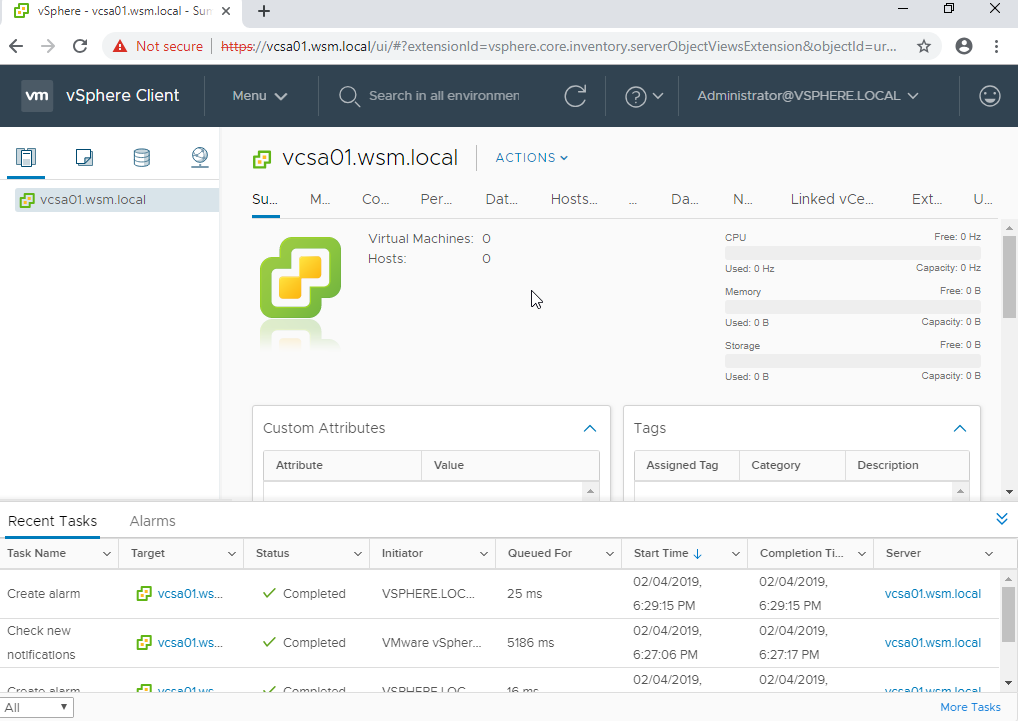Screen dimensions: 1018x721
Task: Click the VMware vm logo
Action: 37,95
